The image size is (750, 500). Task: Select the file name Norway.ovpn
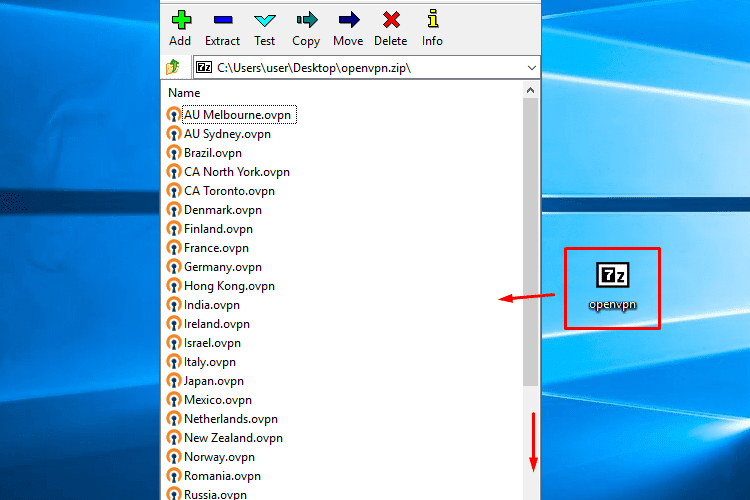point(220,457)
